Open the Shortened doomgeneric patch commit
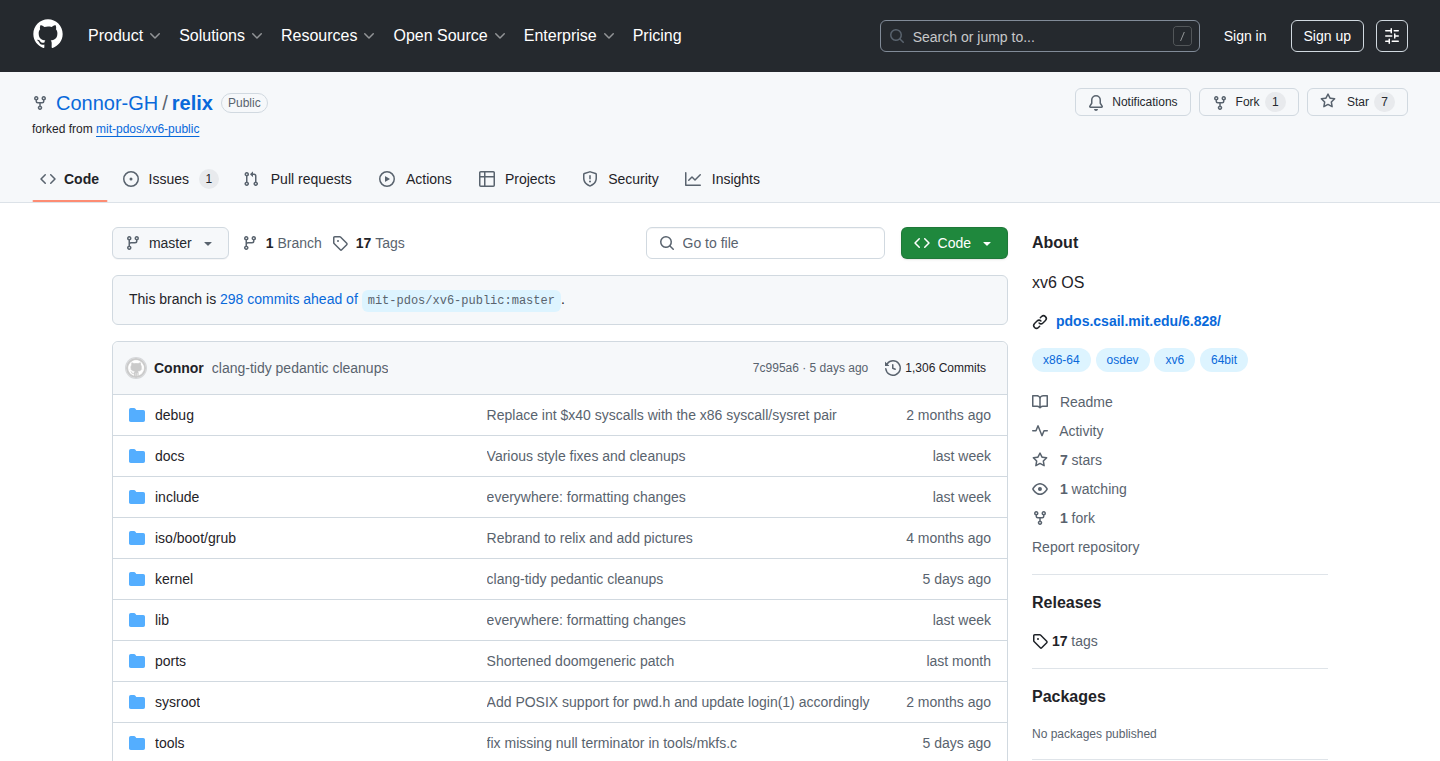Screen dimensions: 1440x761 [580, 661]
